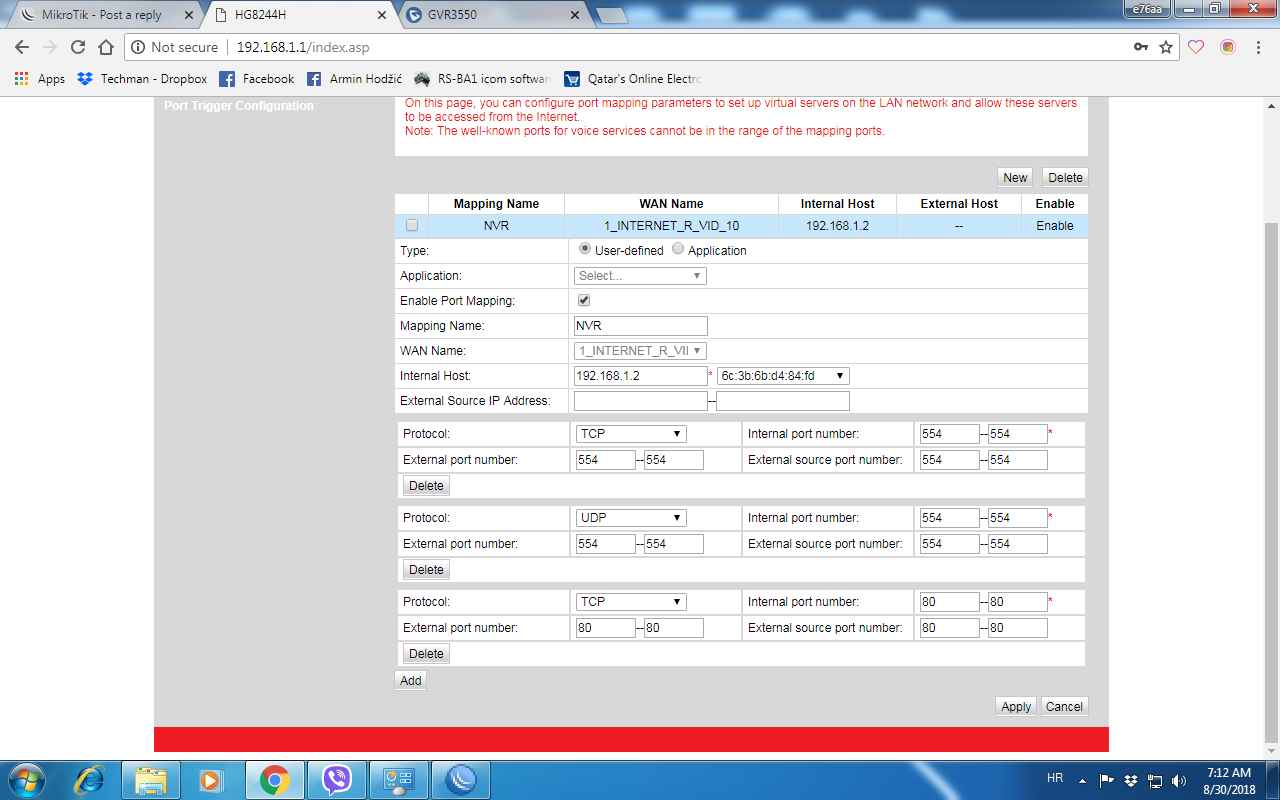
Task: Click New to create a mapping
Action: 1014,177
